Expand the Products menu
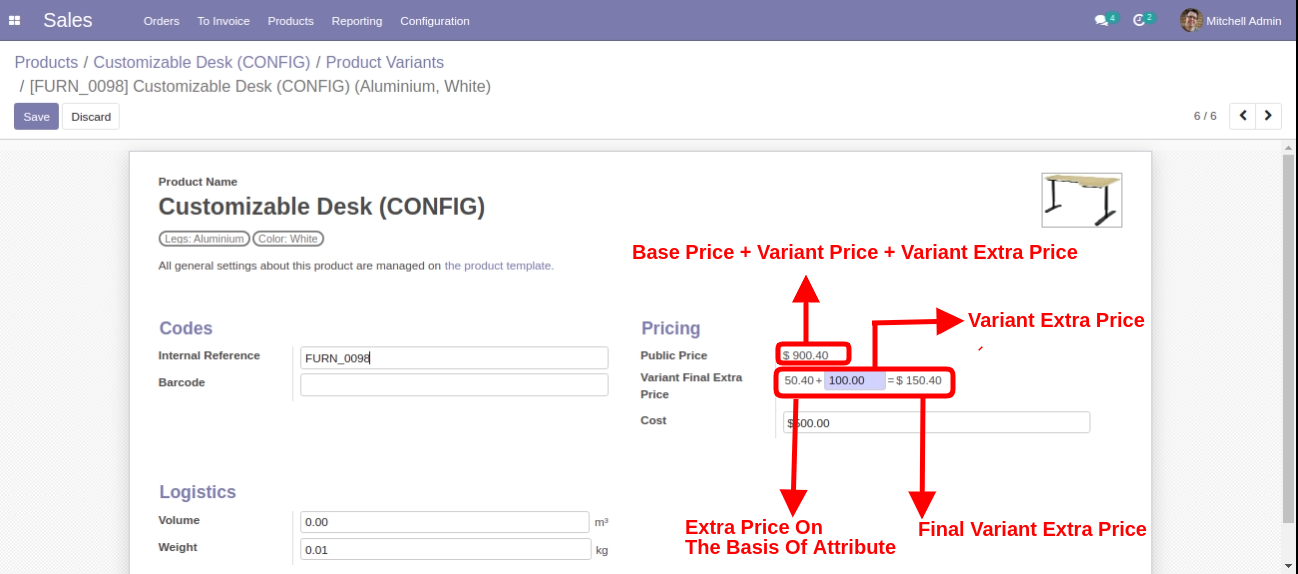Screen dimensions: 1298x574 click(x=290, y=21)
